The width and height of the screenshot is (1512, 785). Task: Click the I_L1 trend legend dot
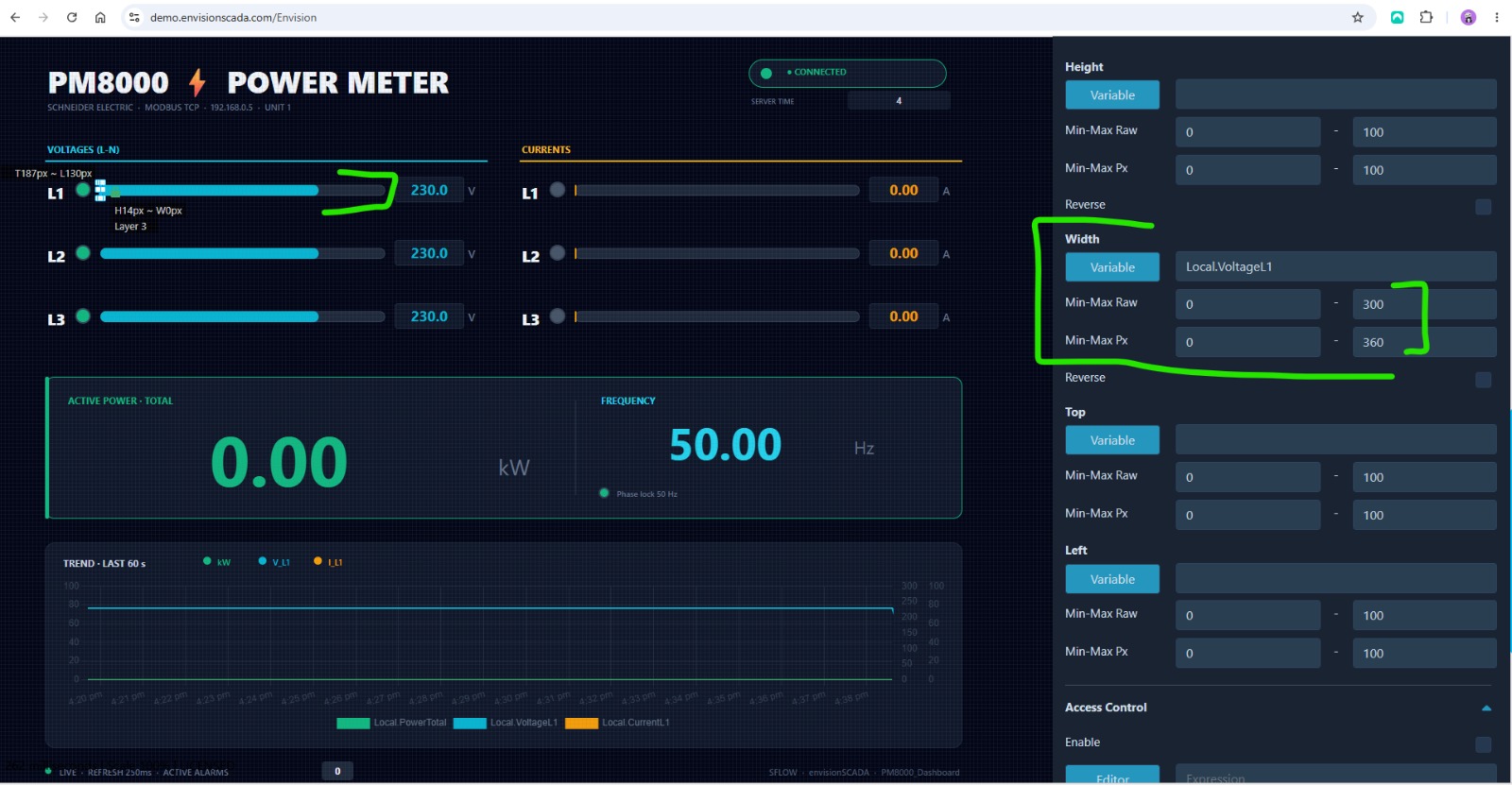(318, 561)
